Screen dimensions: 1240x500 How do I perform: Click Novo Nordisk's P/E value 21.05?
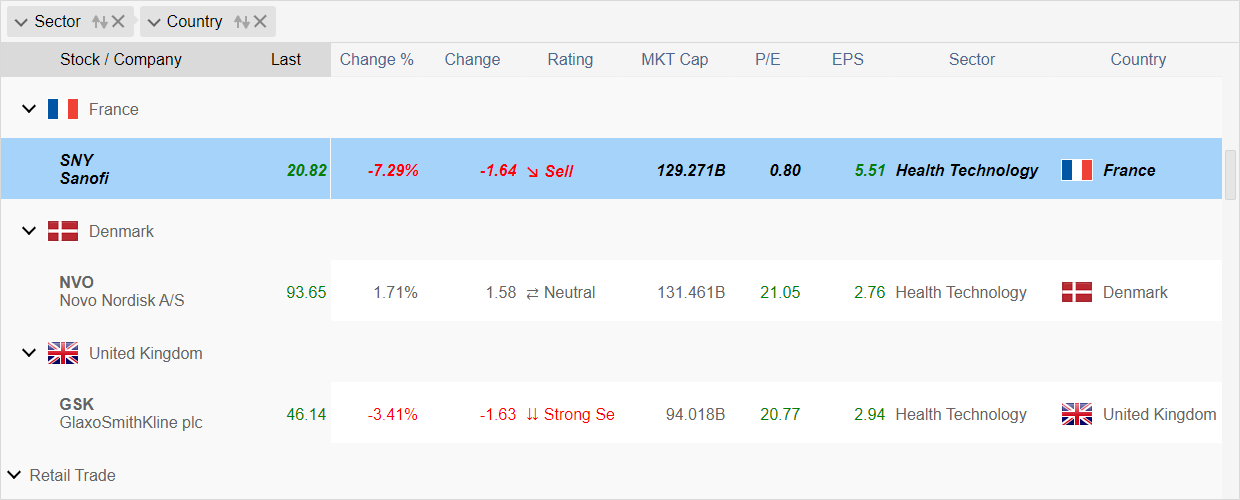point(780,292)
